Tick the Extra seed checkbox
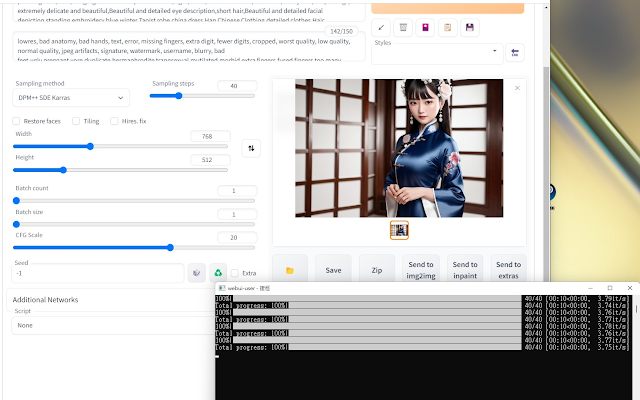This screenshot has height=400, width=640. pyautogui.click(x=235, y=273)
